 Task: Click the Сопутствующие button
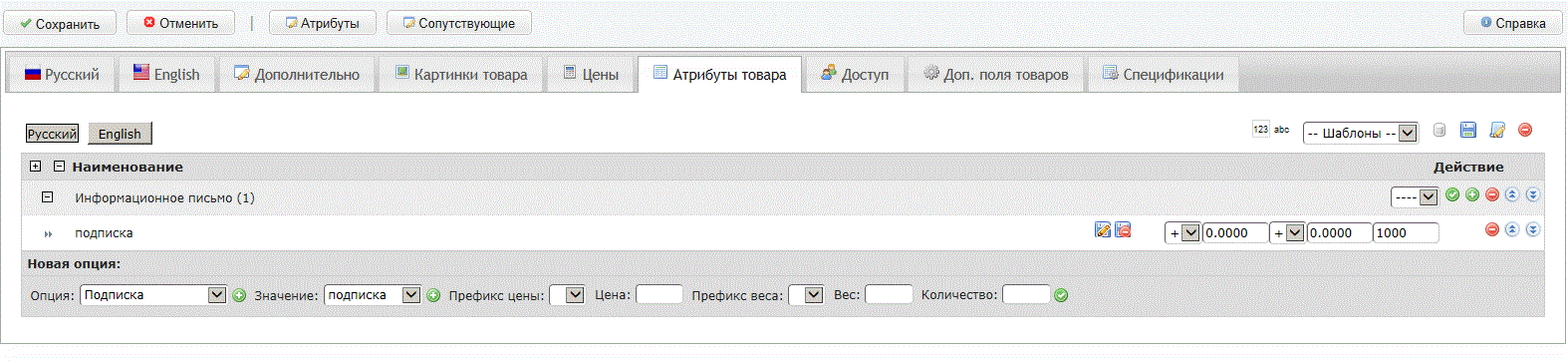coord(459,23)
